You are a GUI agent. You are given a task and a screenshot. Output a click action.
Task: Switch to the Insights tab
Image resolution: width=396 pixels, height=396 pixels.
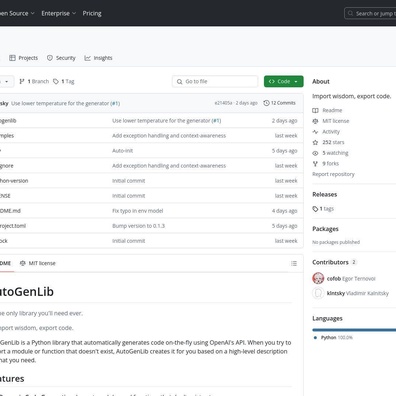[x=98, y=58]
